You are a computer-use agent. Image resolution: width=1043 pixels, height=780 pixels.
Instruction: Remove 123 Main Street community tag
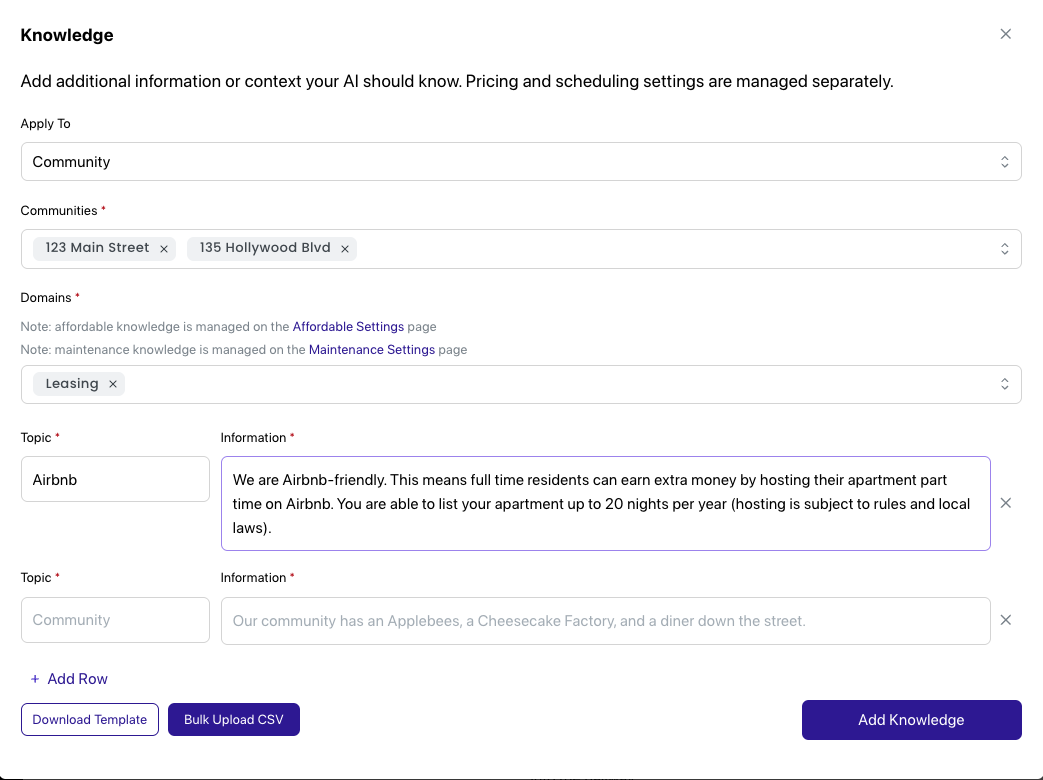pos(164,249)
